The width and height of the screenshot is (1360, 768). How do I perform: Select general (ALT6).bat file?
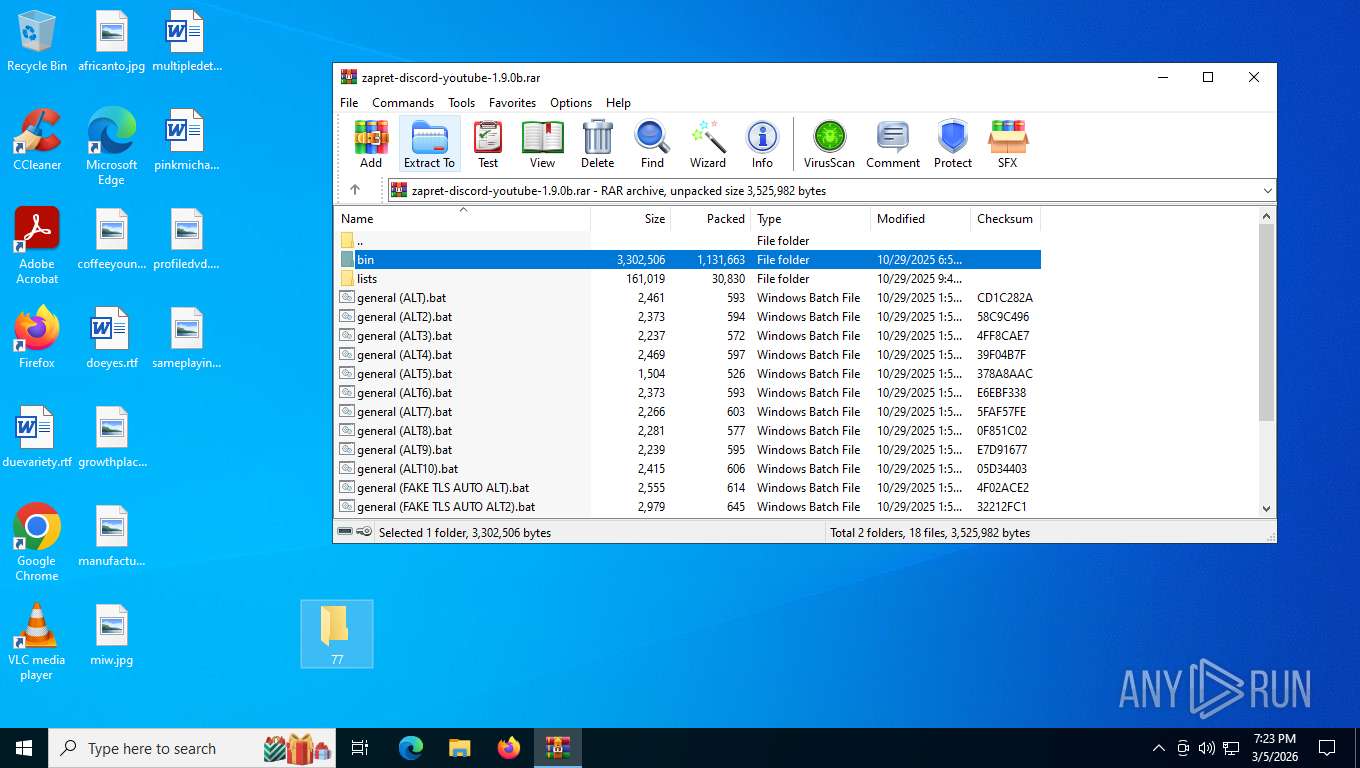point(688,392)
